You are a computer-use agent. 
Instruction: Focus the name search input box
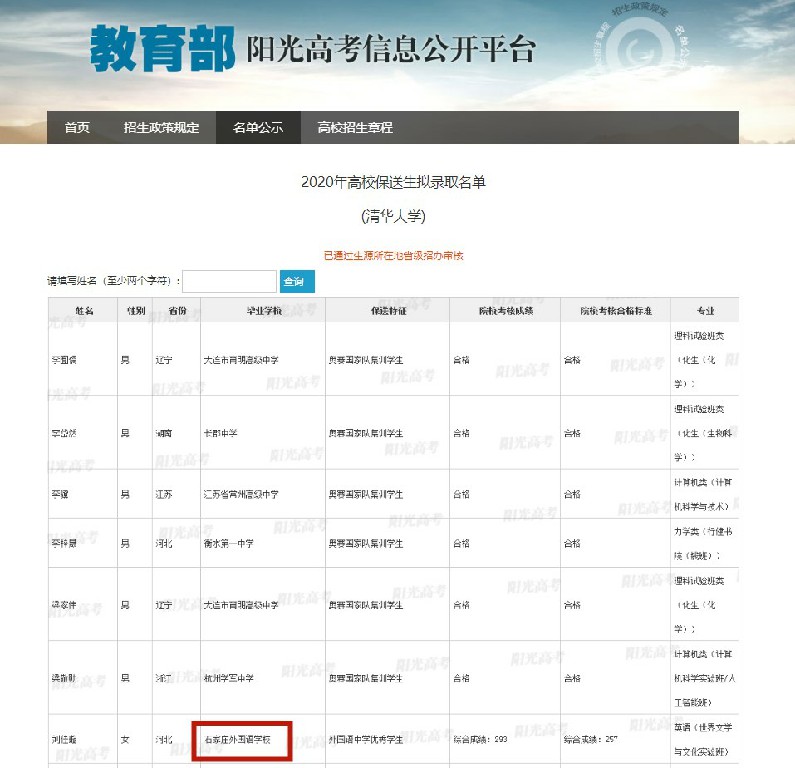click(229, 281)
